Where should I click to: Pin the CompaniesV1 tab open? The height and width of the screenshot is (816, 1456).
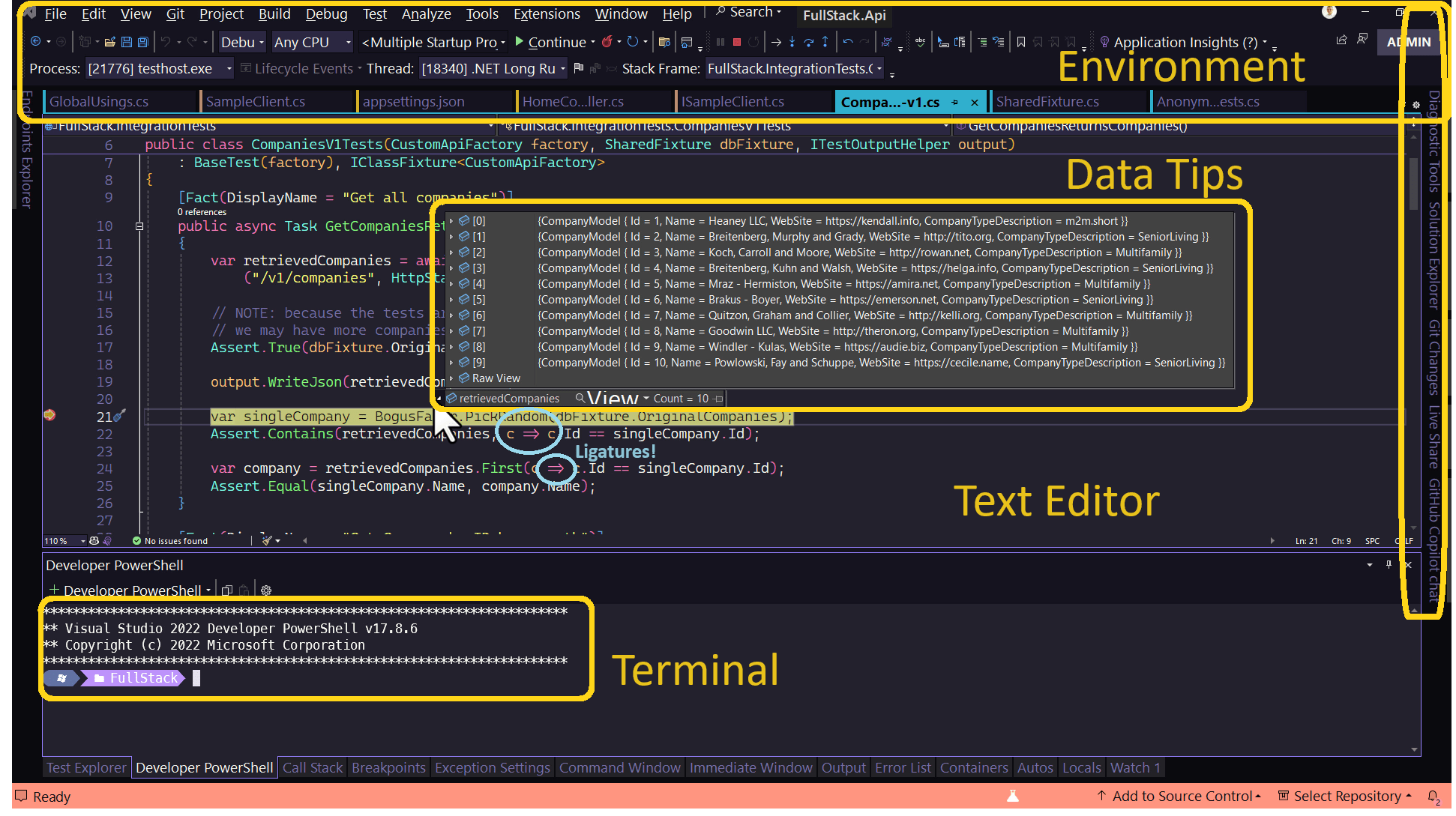(x=954, y=102)
